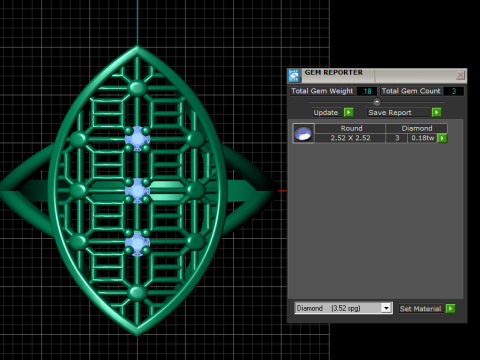The height and width of the screenshot is (360, 480).
Task: Click the 0.18tw weight cell
Action: [x=423, y=138]
